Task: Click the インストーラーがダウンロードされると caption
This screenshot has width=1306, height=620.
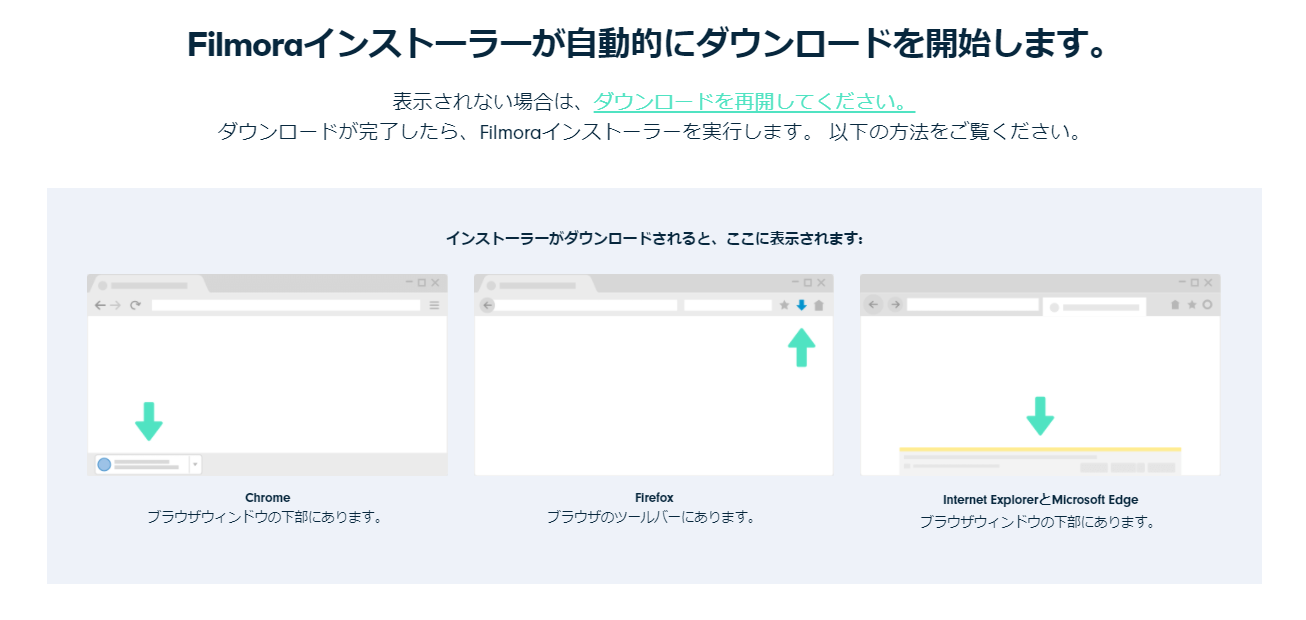Action: tap(654, 239)
